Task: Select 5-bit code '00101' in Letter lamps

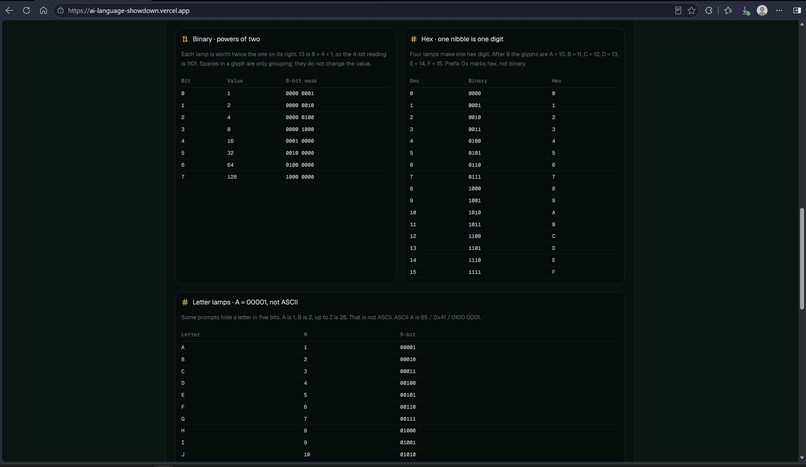Action: tap(408, 395)
